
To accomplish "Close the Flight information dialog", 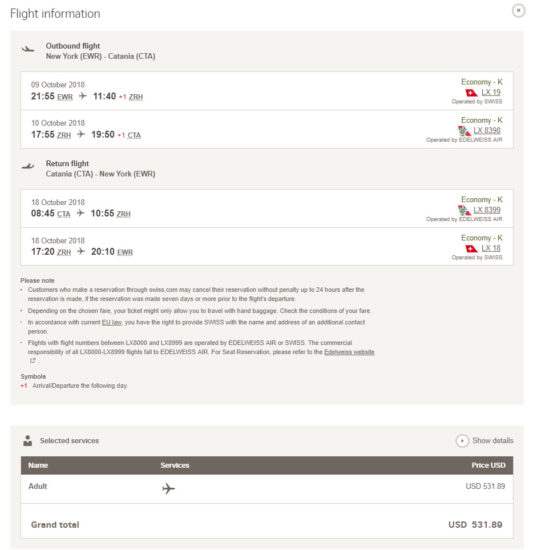I will pos(518,11).
